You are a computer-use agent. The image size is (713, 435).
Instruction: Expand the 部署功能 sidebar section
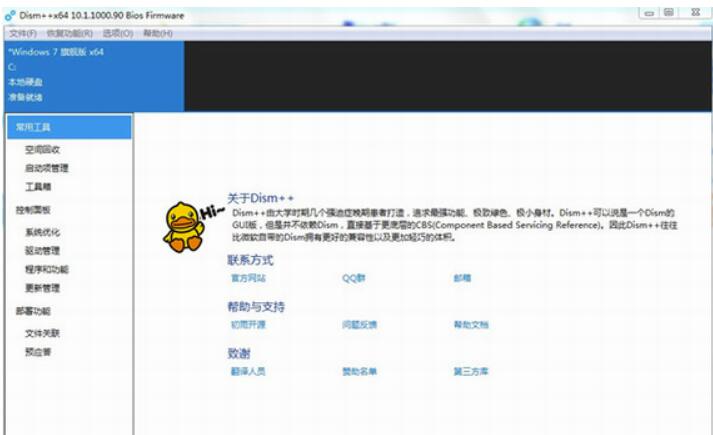click(x=33, y=310)
